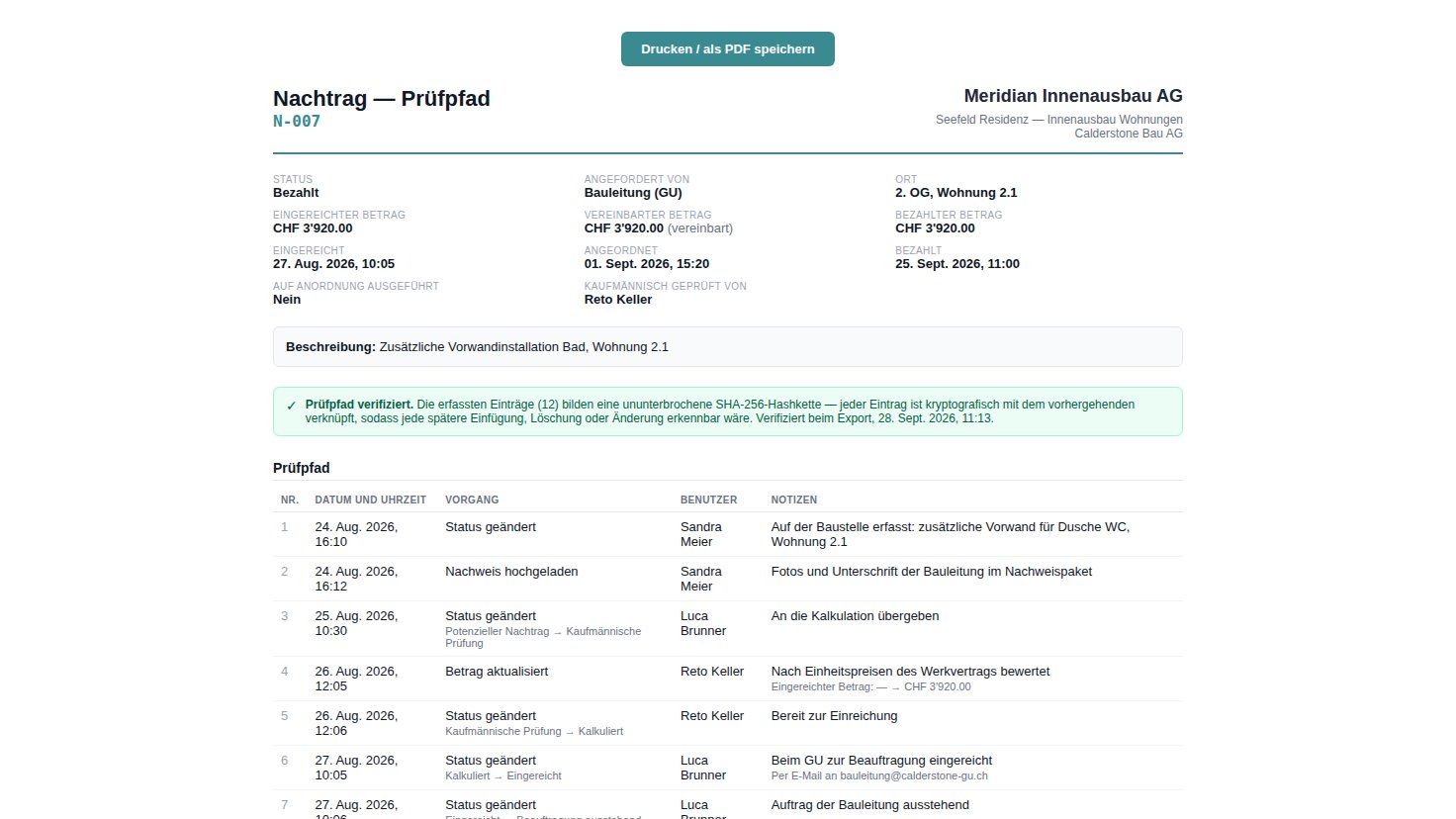Click the transition Kaufmännische Prüfung → Kalkuliert

coord(534,732)
